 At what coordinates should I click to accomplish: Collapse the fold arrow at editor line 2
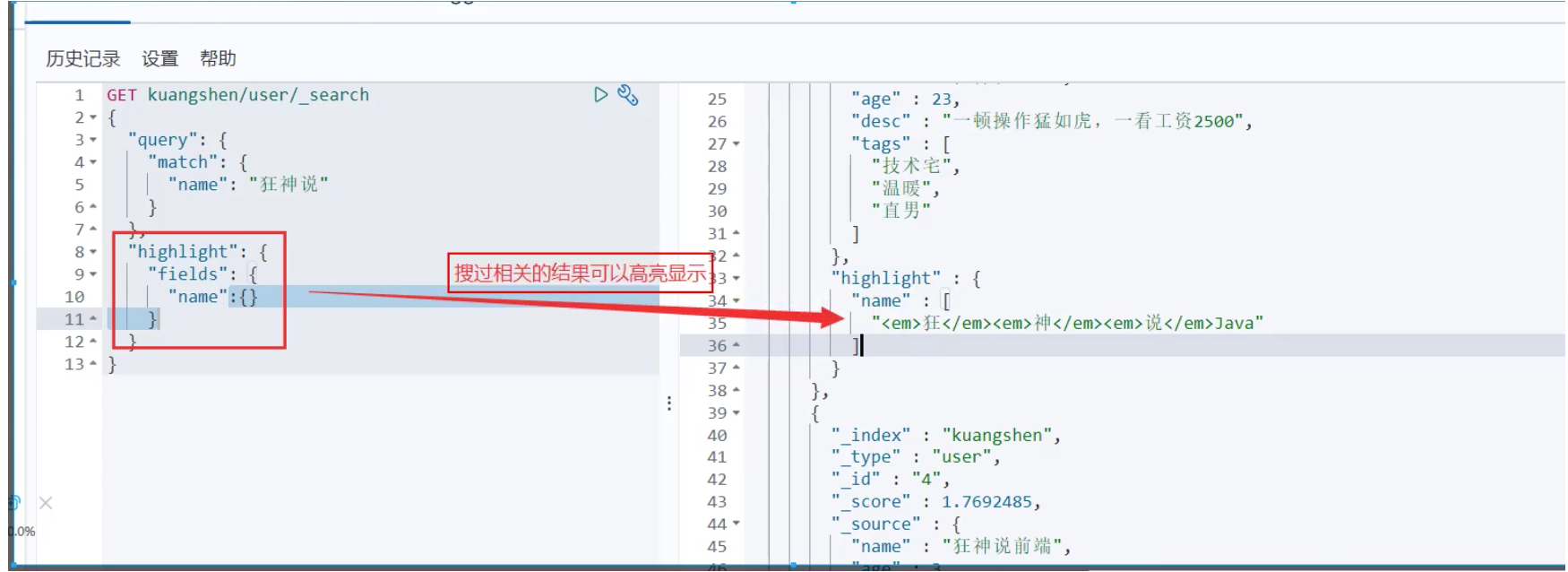[93, 117]
